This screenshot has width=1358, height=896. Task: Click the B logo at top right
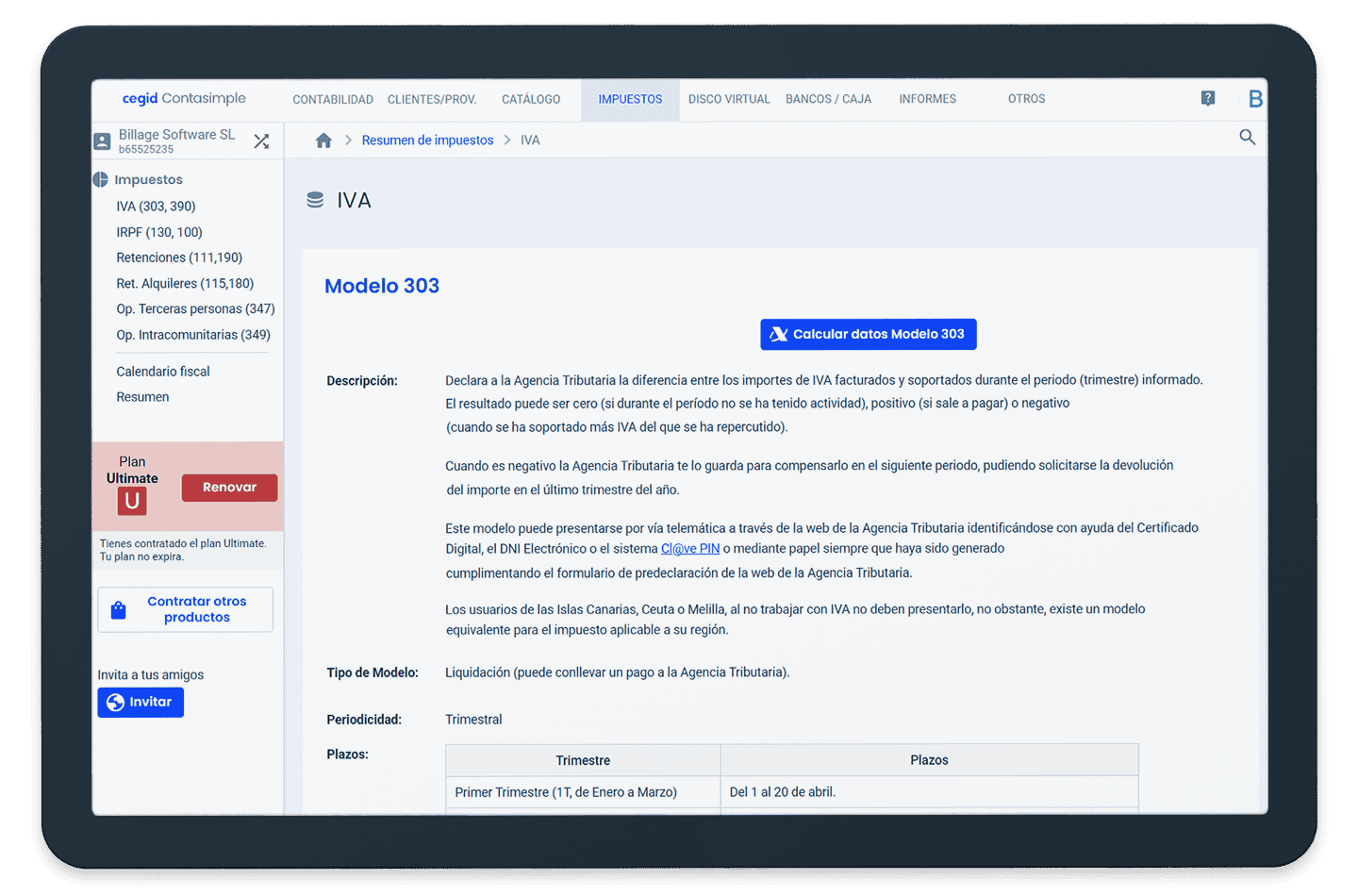point(1254,99)
